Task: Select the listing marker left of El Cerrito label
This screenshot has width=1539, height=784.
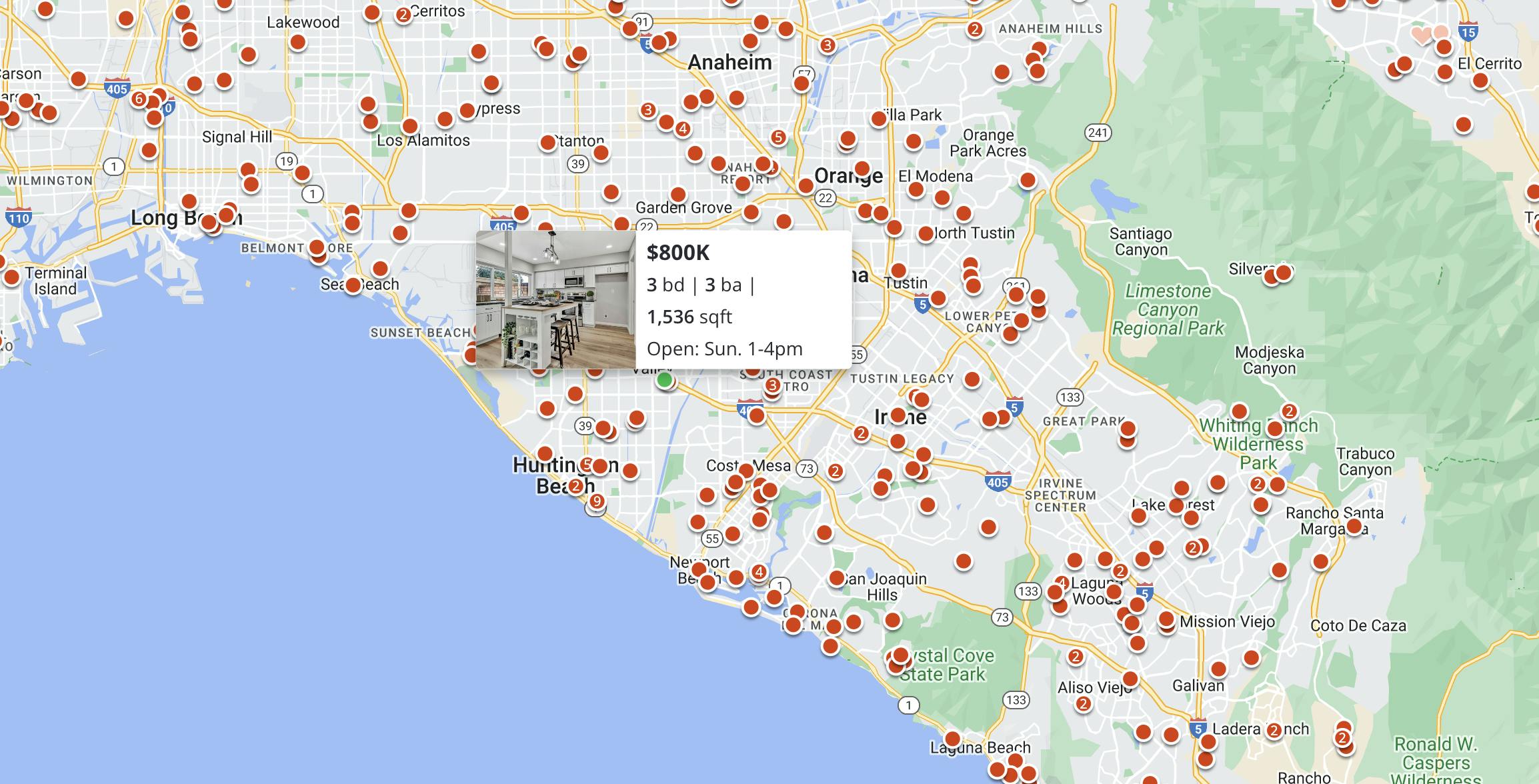Action: click(x=1444, y=71)
